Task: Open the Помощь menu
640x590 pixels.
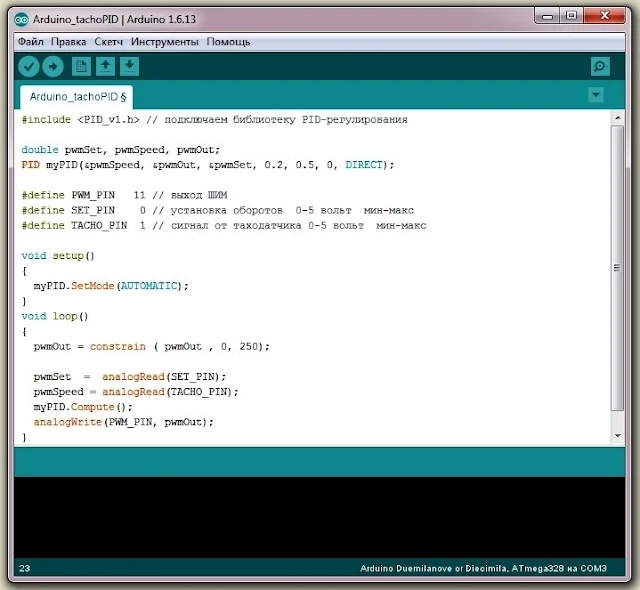Action: [228, 42]
